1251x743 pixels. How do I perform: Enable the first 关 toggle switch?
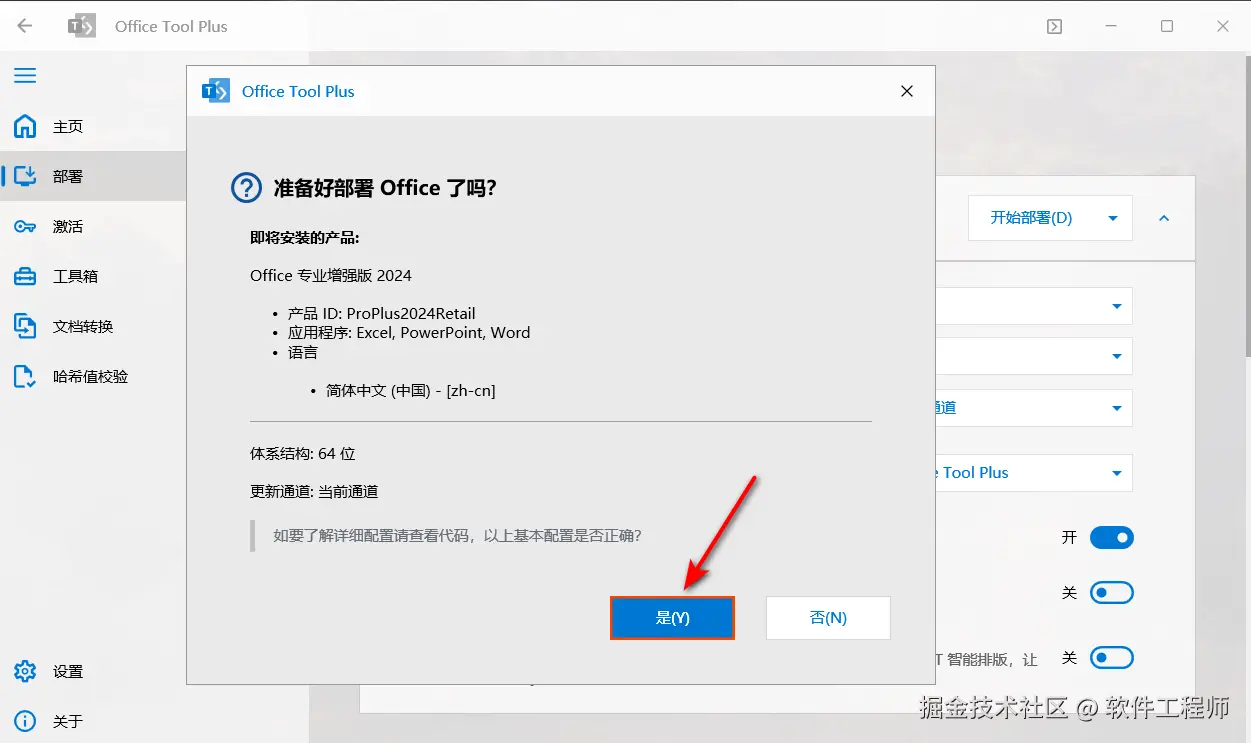point(1111,593)
